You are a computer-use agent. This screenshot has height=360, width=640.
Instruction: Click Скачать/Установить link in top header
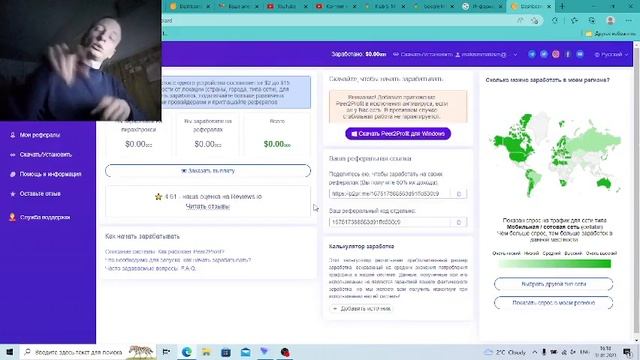pos(422,54)
